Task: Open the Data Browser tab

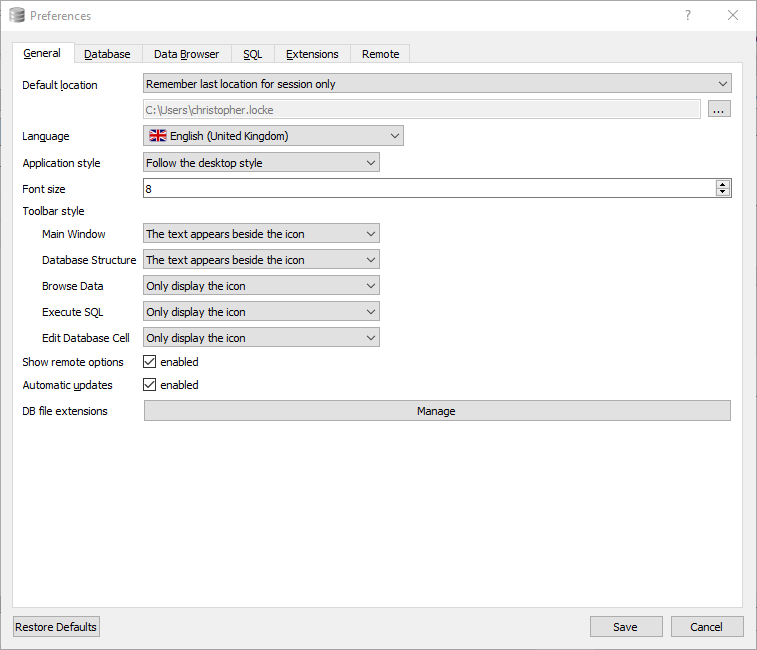Action: point(186,54)
